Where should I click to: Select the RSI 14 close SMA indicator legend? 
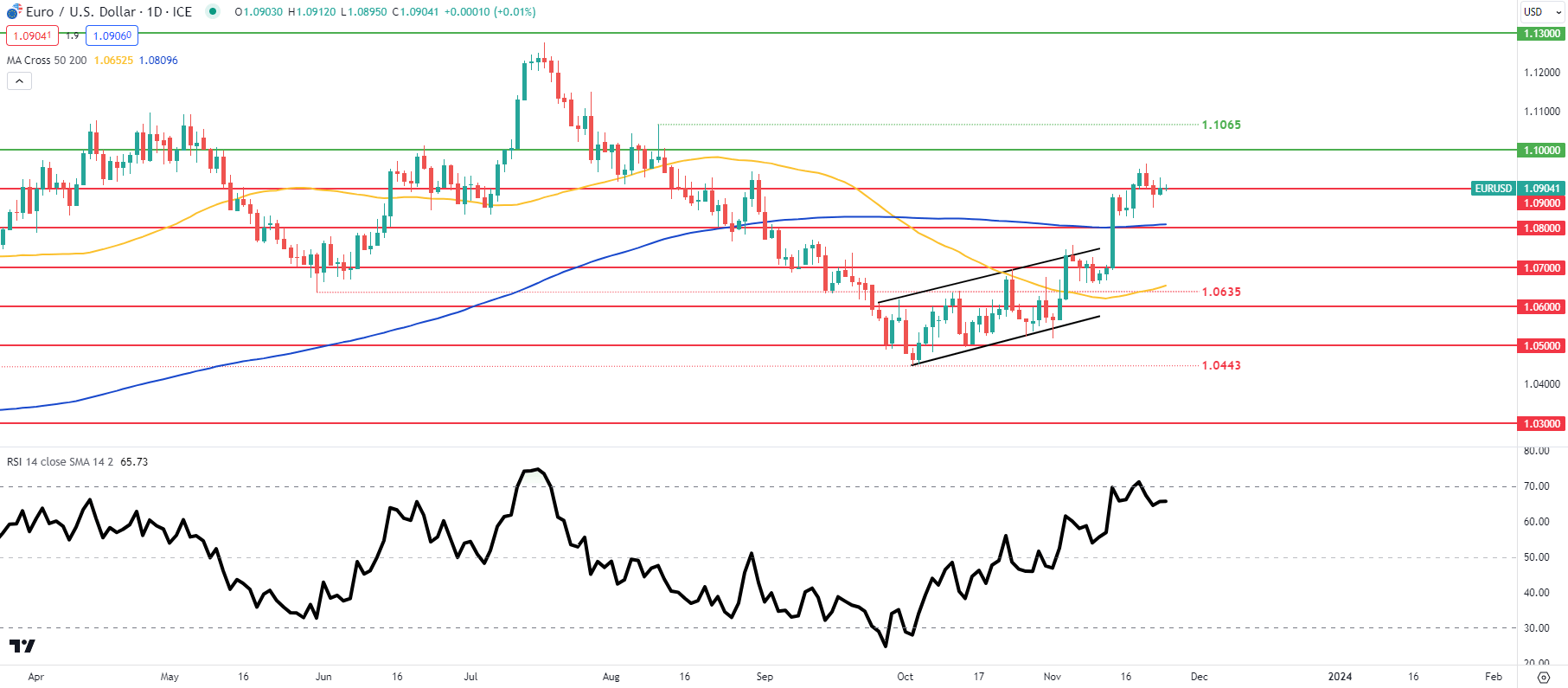60,462
